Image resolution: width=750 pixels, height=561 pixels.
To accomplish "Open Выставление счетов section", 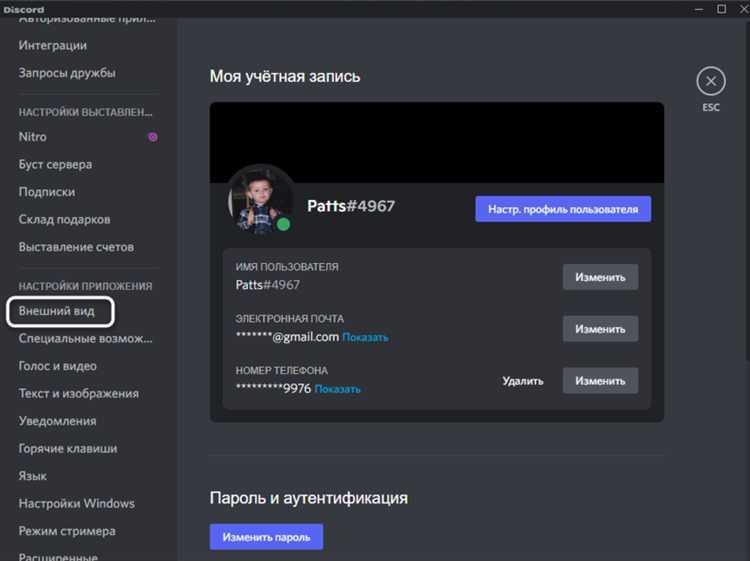I will tap(77, 247).
